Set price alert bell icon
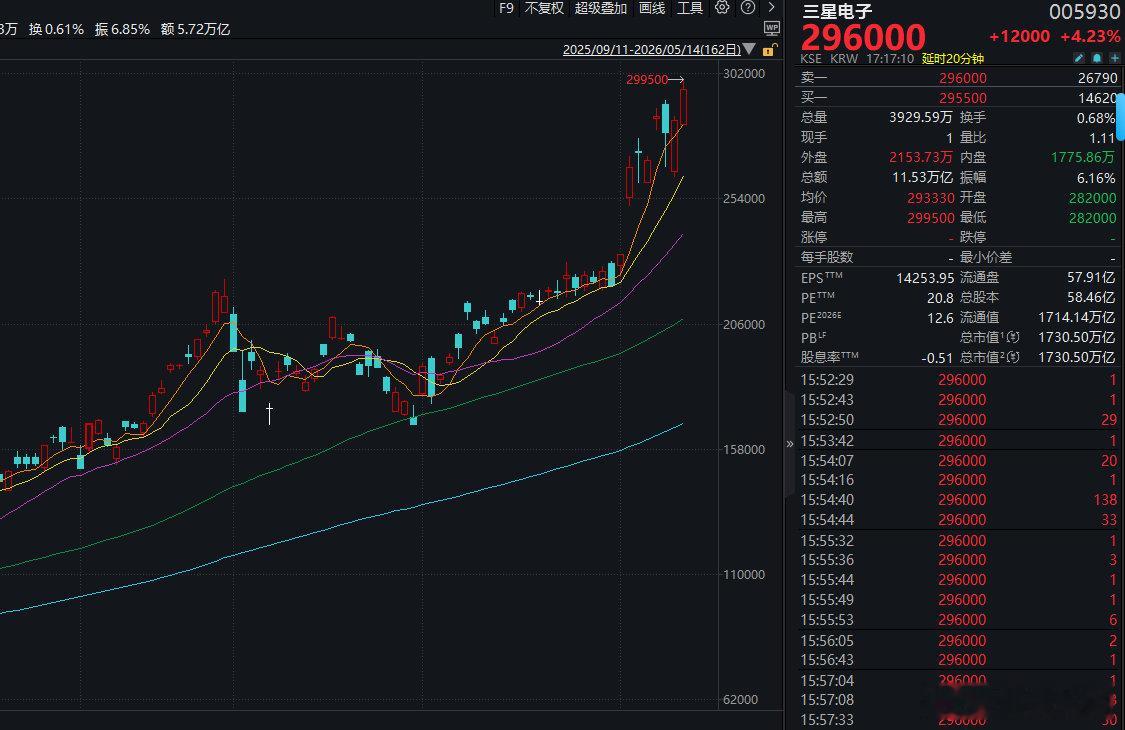This screenshot has height=730, width=1125. (1097, 58)
